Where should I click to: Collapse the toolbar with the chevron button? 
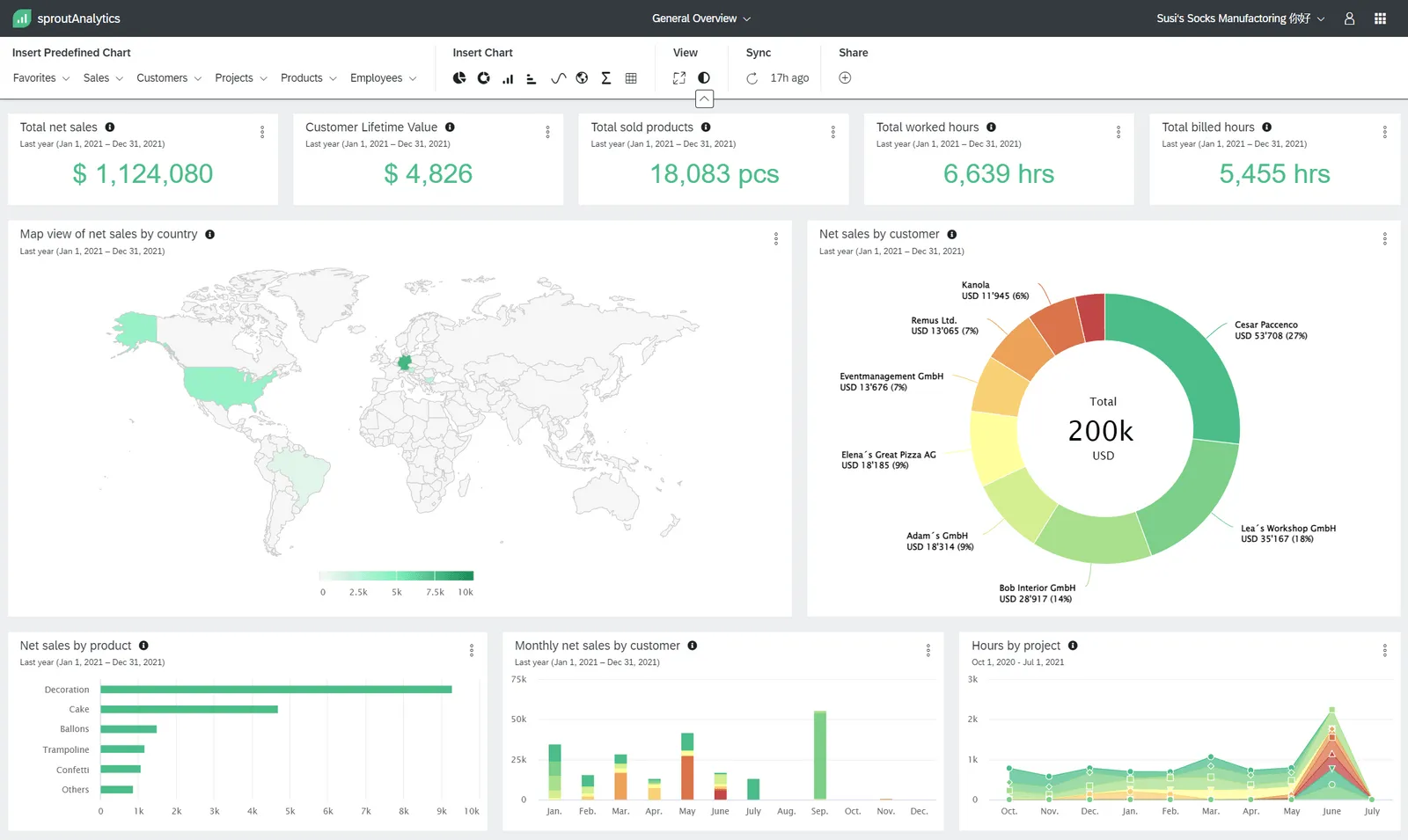click(x=704, y=99)
